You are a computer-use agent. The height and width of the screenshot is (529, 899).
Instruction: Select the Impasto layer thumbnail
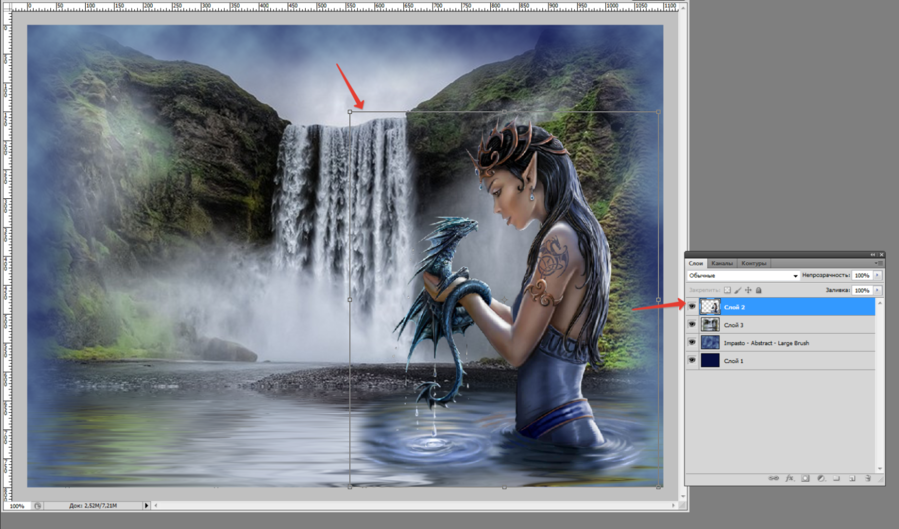pyautogui.click(x=710, y=343)
